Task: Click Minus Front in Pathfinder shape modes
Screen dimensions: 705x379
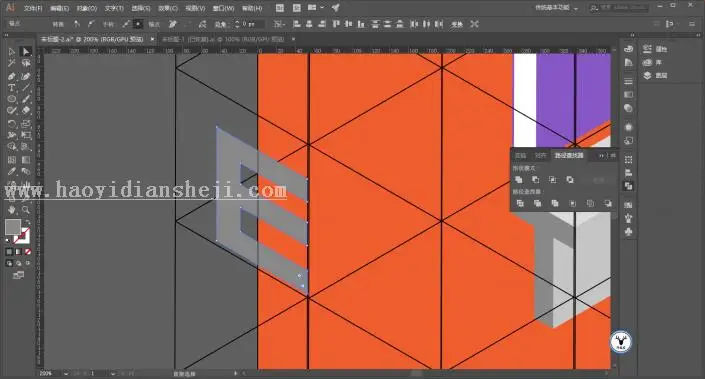Action: 535,180
